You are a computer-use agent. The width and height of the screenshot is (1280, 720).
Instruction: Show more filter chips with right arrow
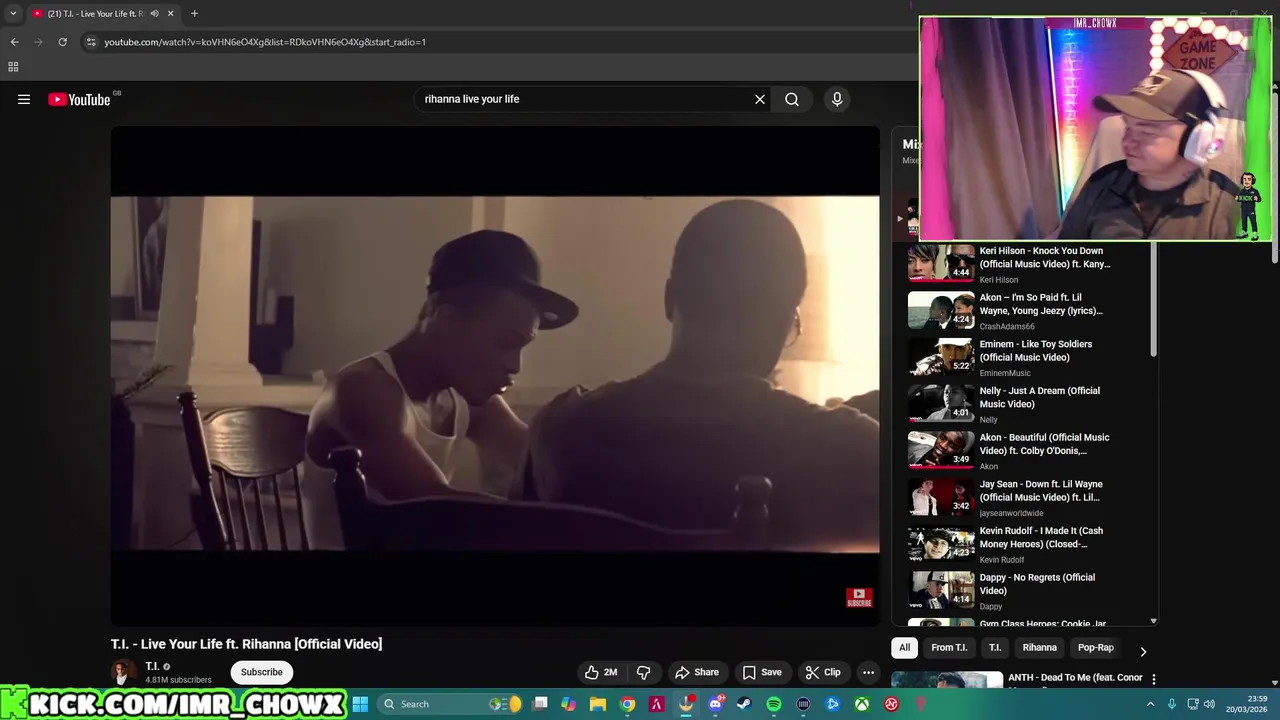(1143, 651)
